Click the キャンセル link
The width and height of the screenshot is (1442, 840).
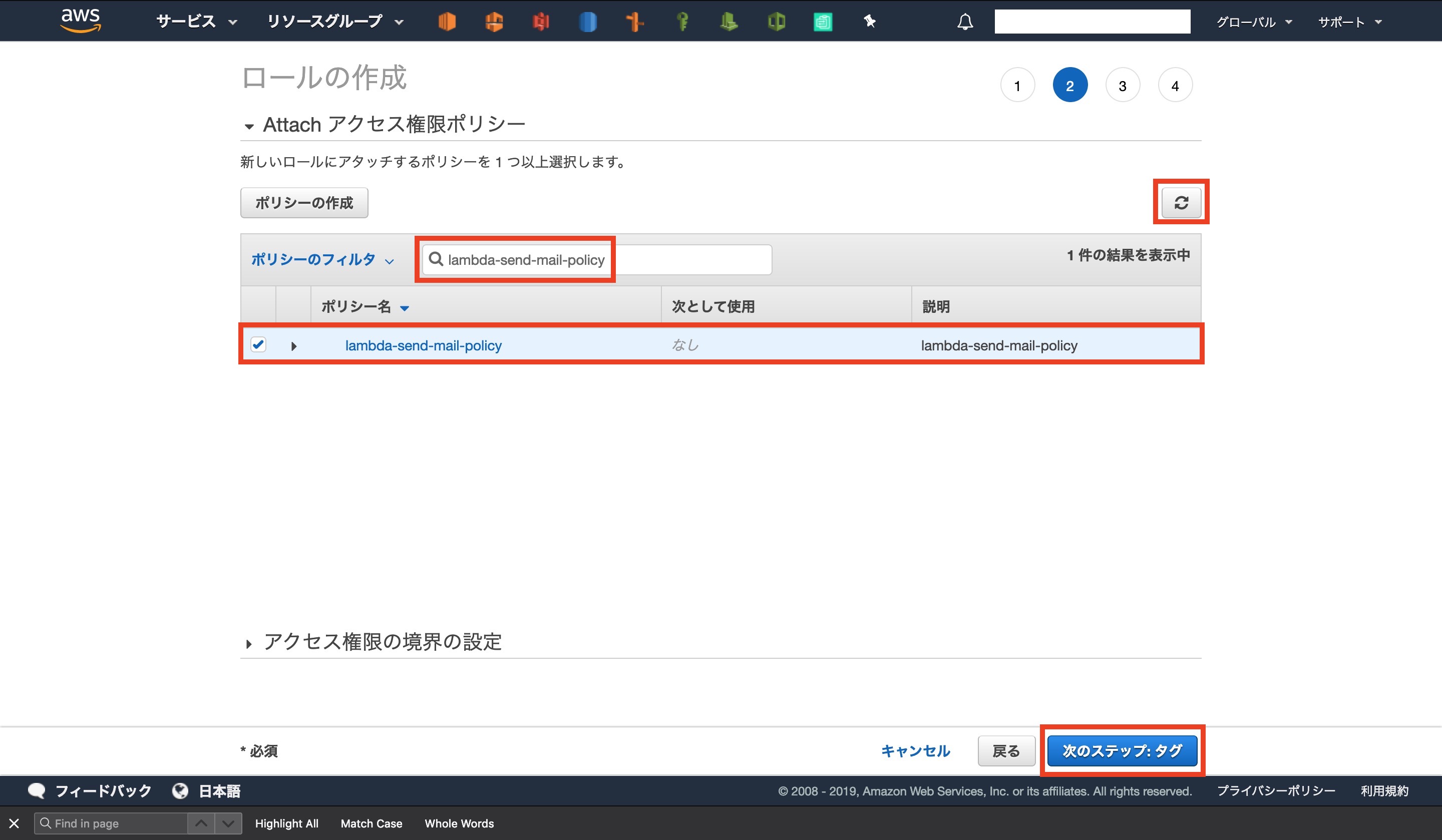click(x=915, y=751)
